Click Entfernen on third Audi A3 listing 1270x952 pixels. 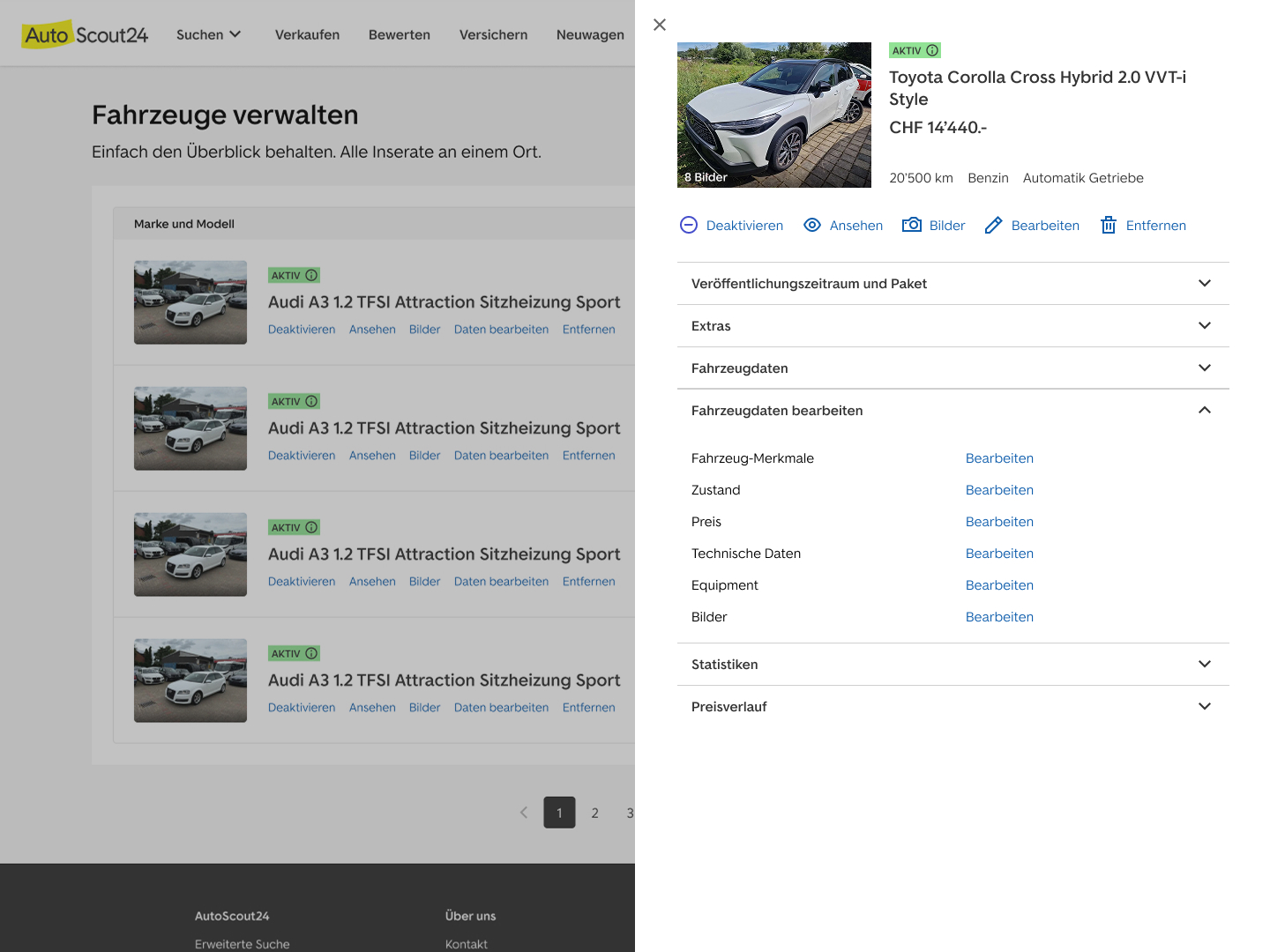point(589,582)
